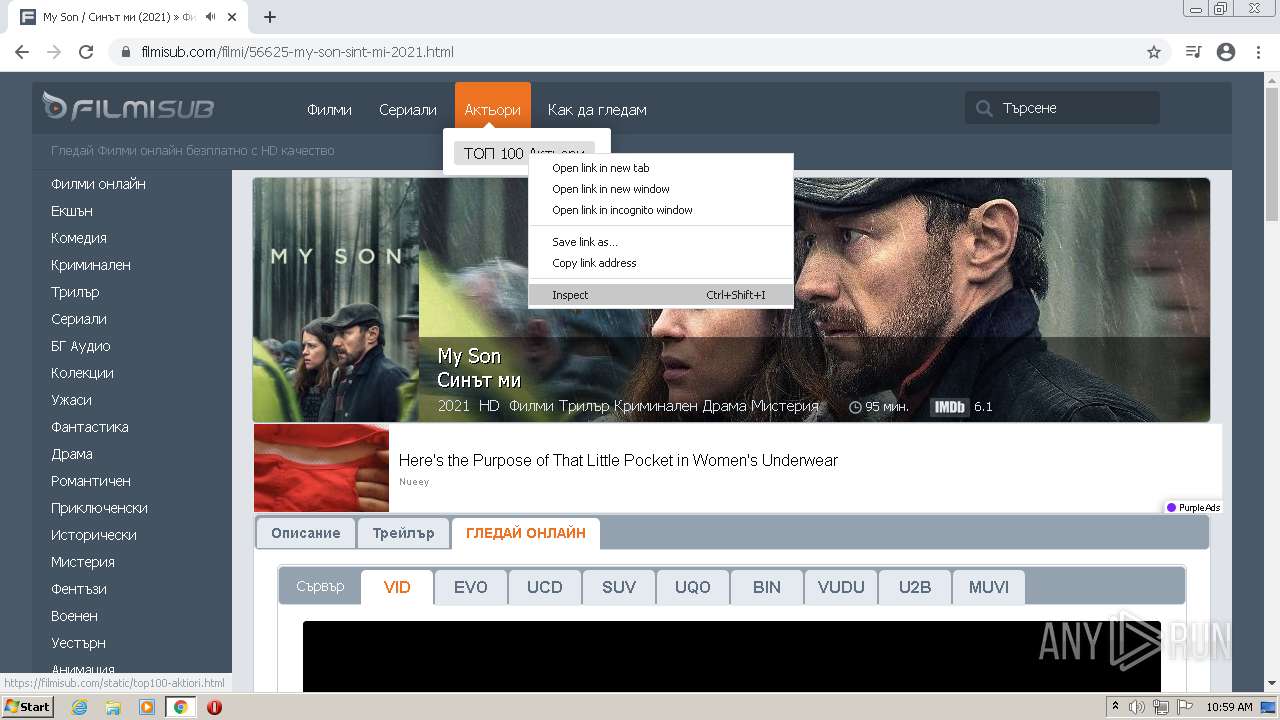Viewport: 1280px width, 720px height.
Task: Open the Сериали nav menu
Action: point(407,109)
